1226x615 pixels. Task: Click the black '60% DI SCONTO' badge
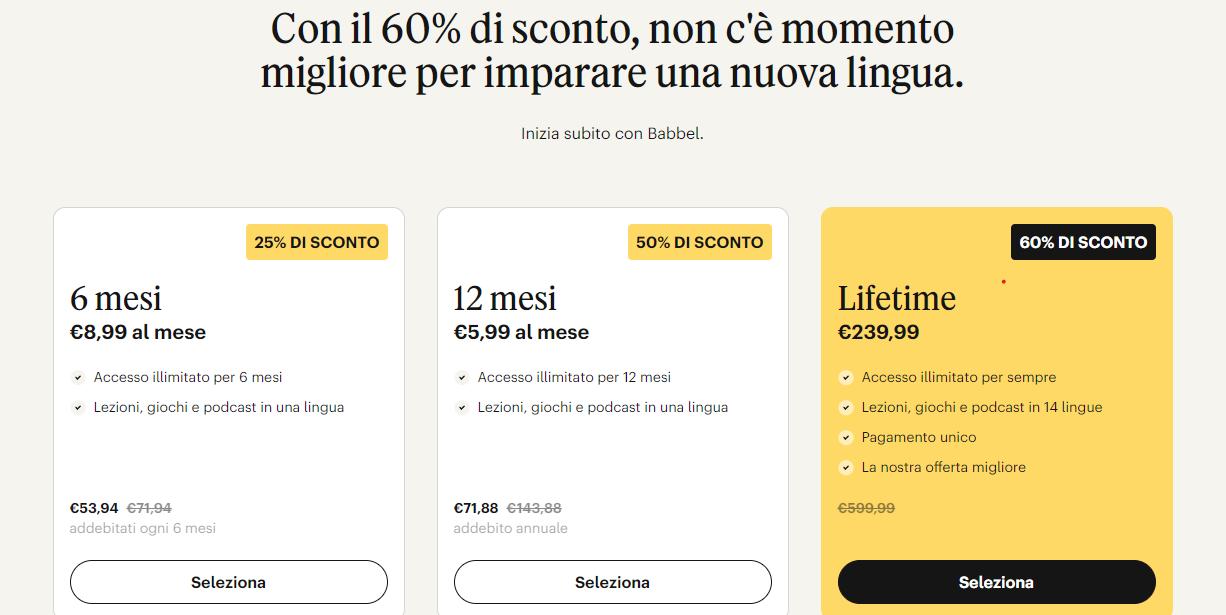1083,242
